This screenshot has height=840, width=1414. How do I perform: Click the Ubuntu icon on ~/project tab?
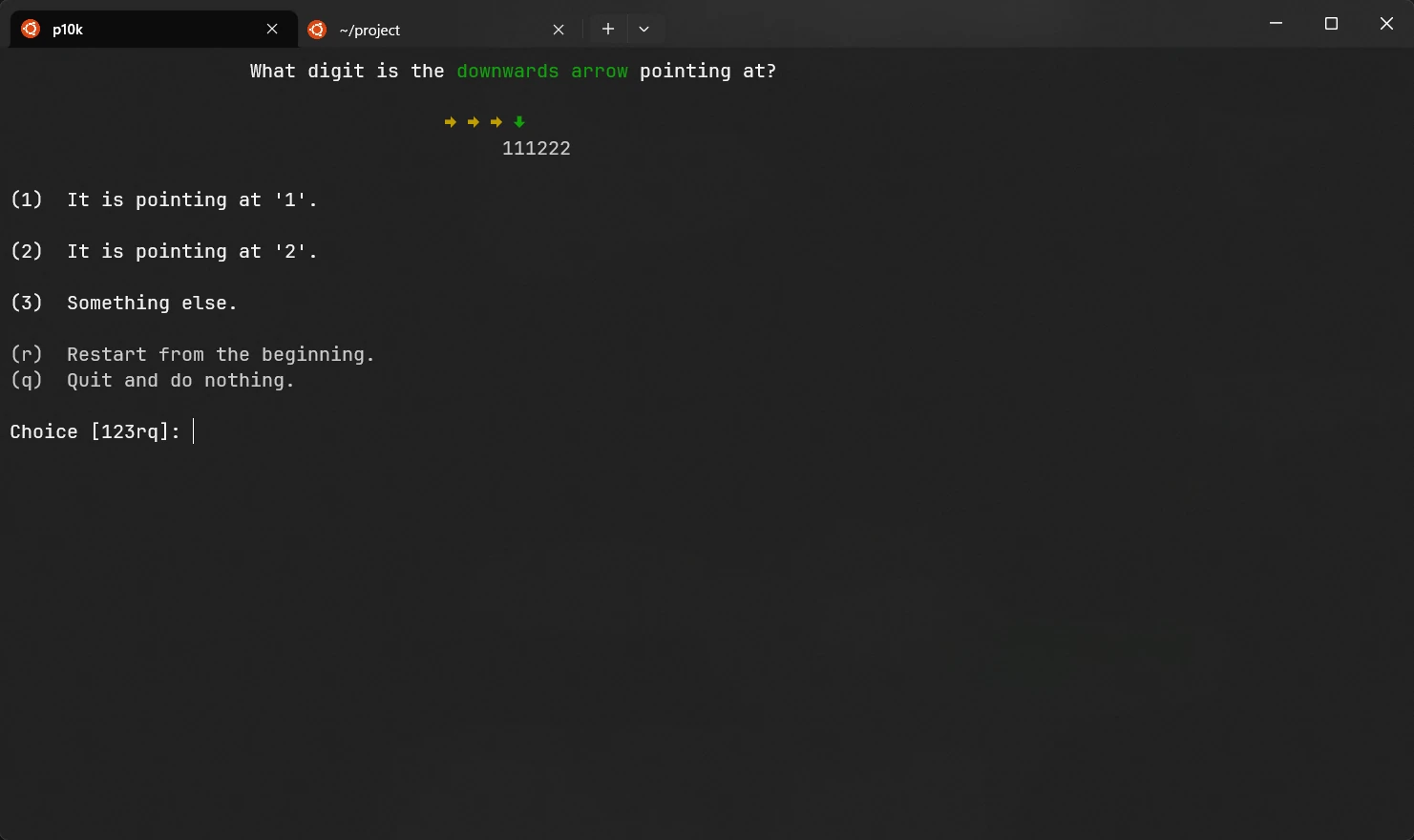pyautogui.click(x=317, y=30)
